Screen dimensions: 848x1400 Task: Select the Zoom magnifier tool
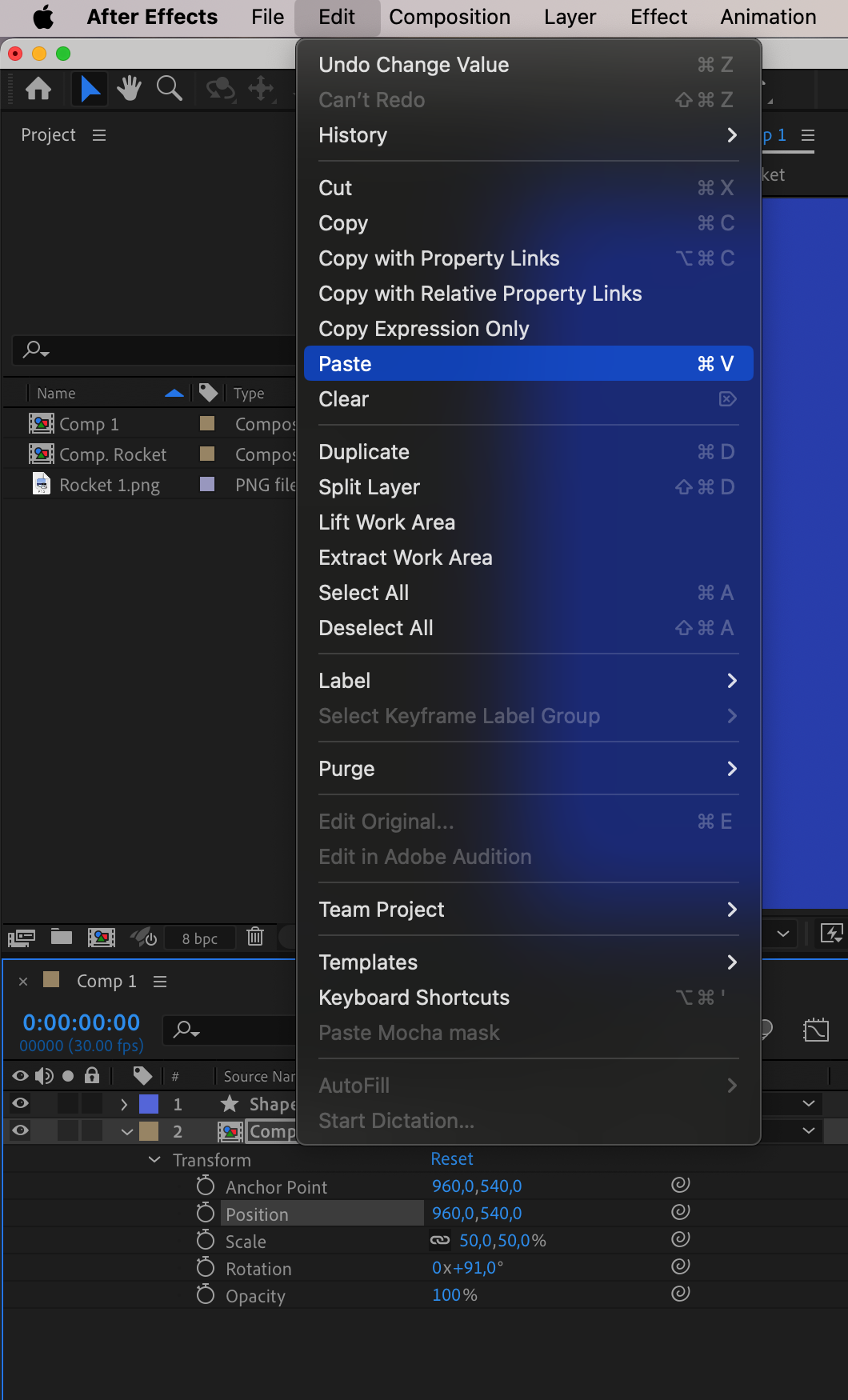click(169, 88)
